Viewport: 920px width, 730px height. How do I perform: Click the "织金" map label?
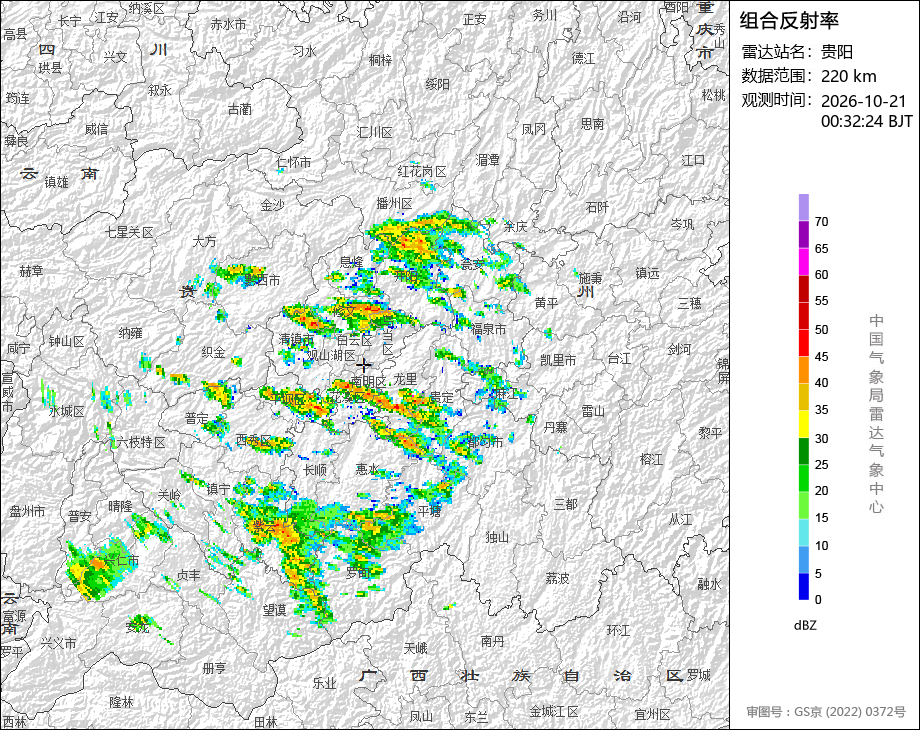pos(213,352)
